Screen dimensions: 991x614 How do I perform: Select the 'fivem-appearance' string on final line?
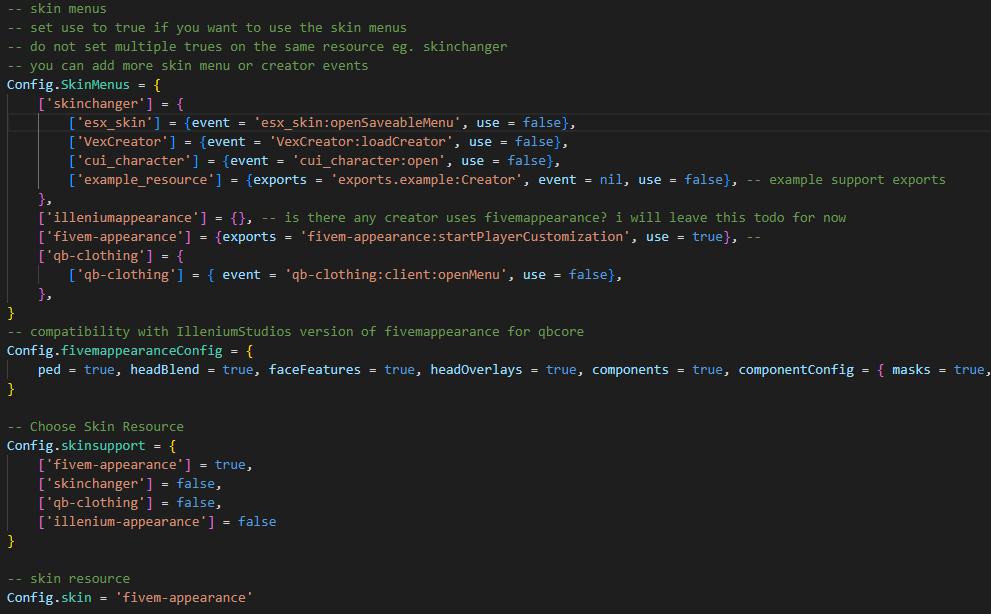tap(184, 597)
